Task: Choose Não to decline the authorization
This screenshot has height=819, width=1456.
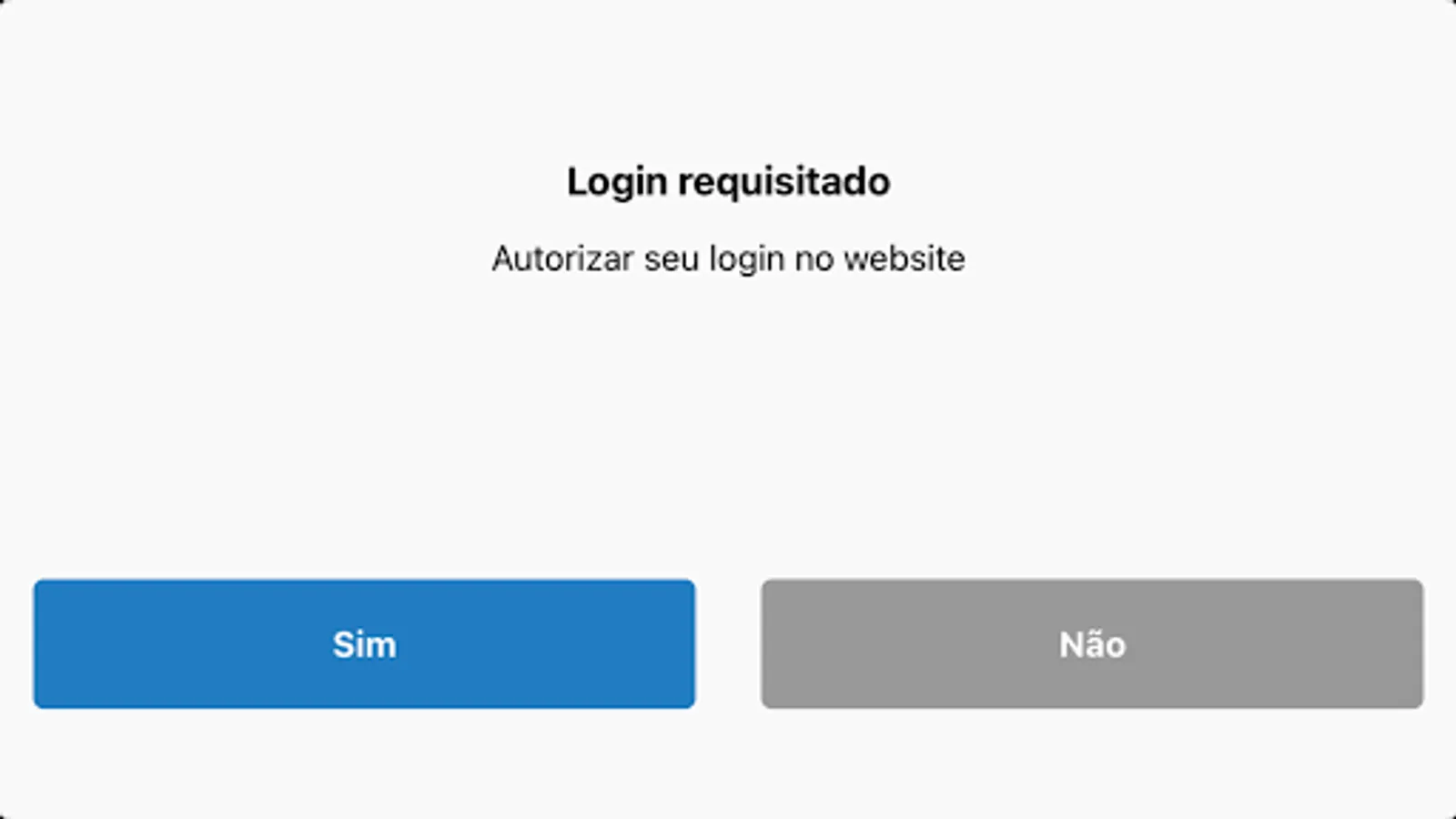Action: click(x=1092, y=643)
